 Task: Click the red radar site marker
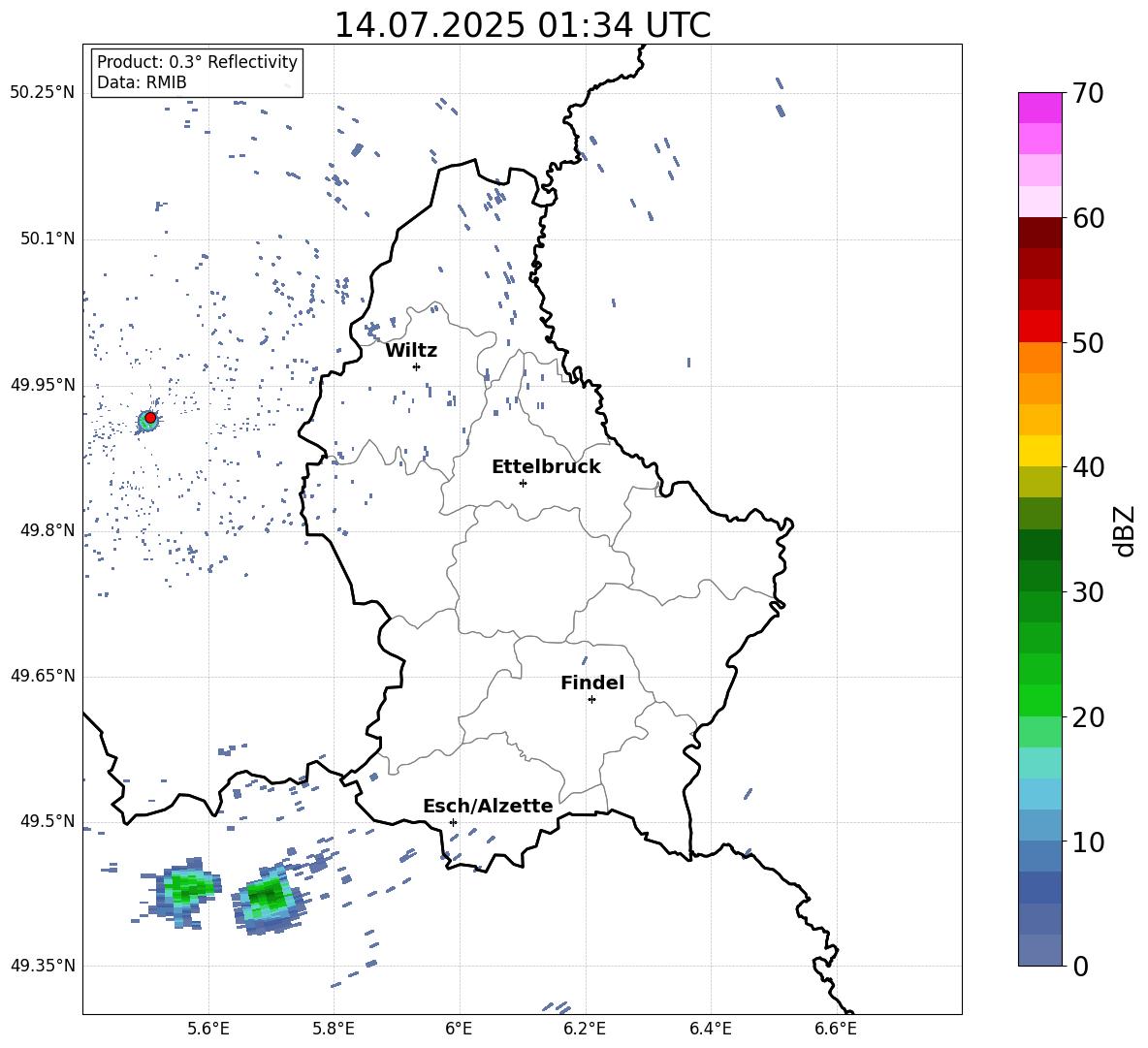[150, 418]
